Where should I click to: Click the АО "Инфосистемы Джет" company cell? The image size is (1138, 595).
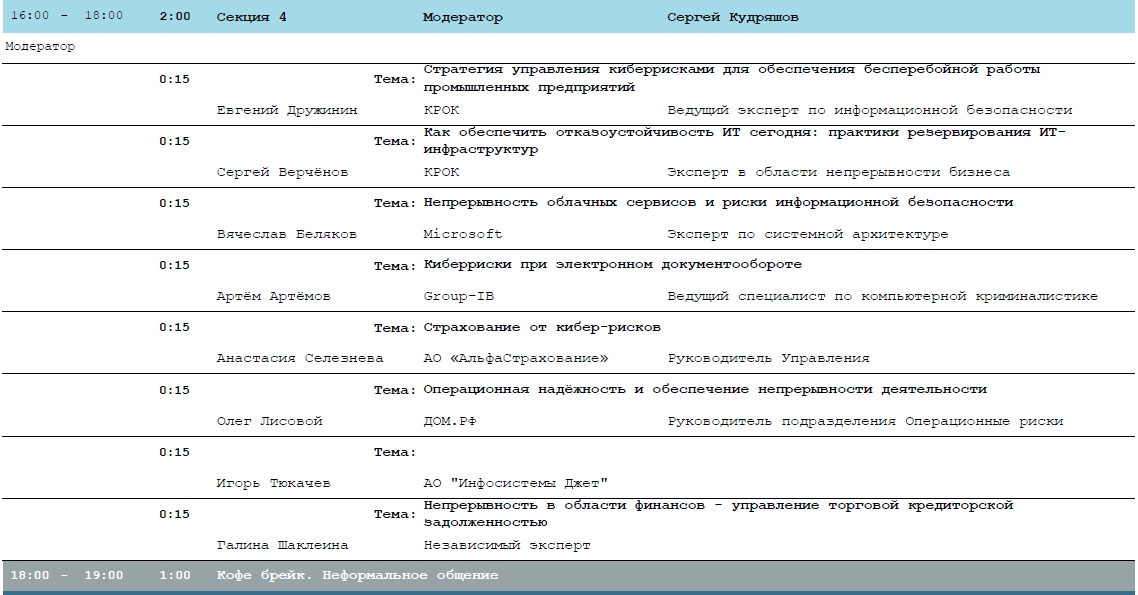point(516,483)
